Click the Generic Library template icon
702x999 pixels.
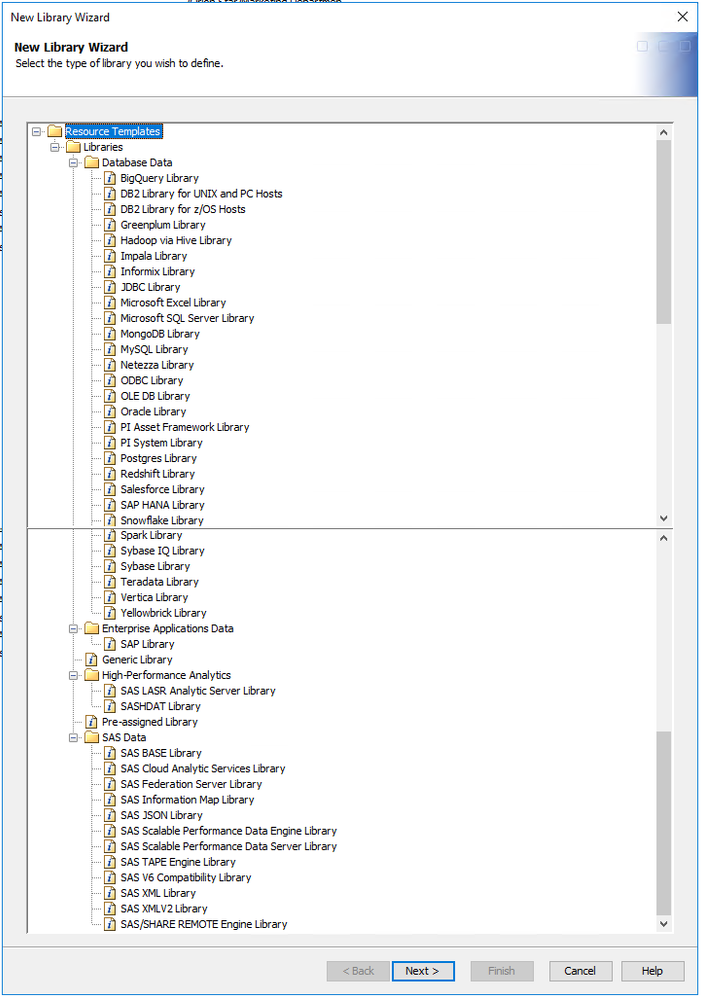point(92,659)
